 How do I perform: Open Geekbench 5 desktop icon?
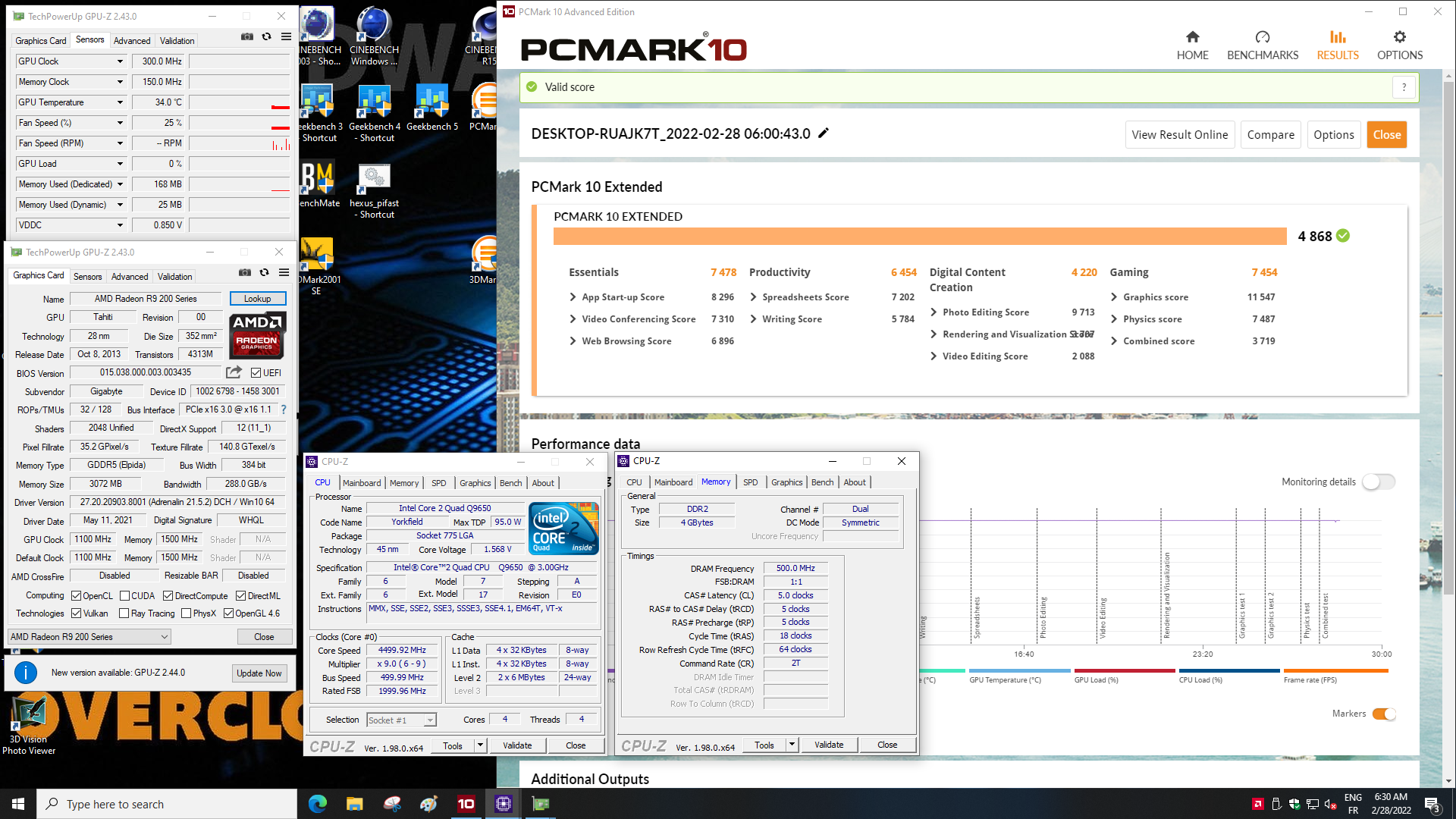coord(432,108)
